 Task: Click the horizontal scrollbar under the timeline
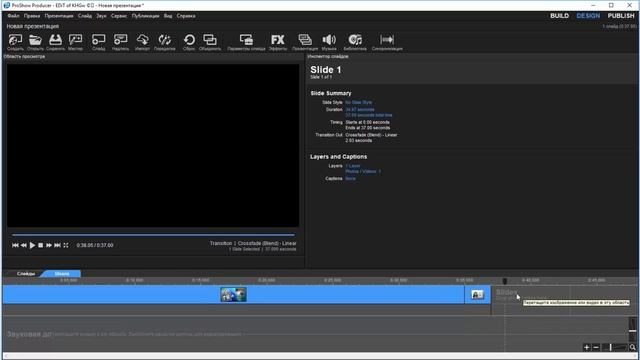coord(320,356)
